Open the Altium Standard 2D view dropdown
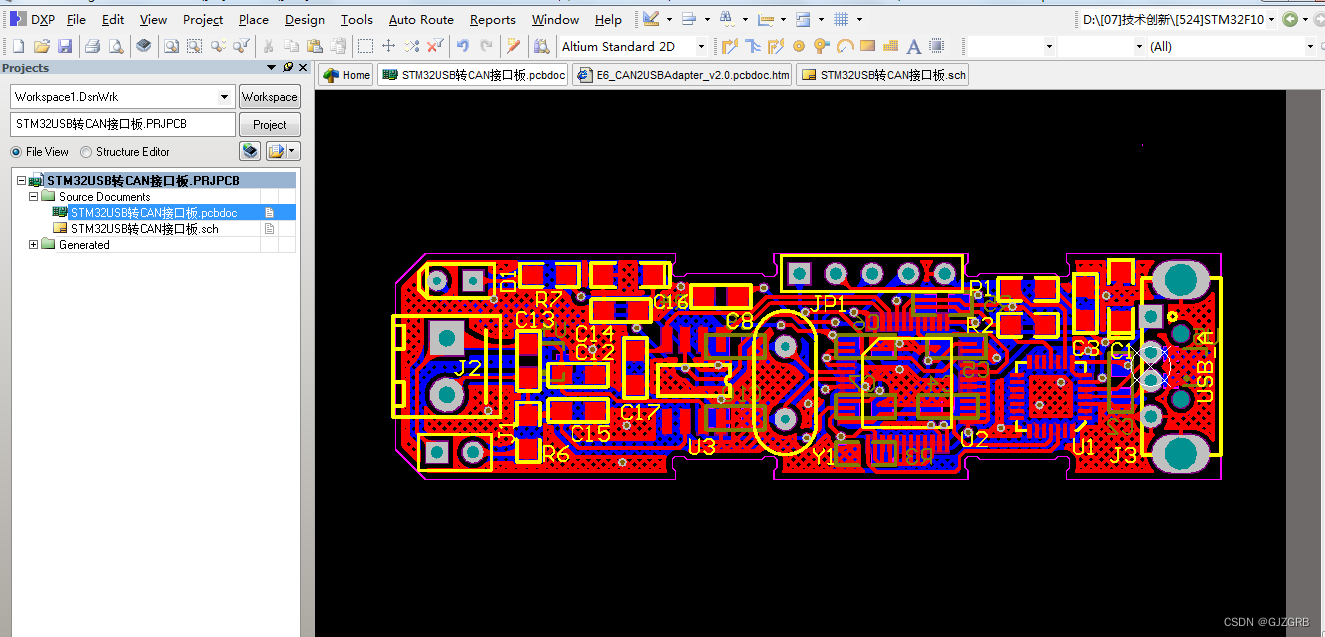The image size is (1325, 637). pos(700,46)
